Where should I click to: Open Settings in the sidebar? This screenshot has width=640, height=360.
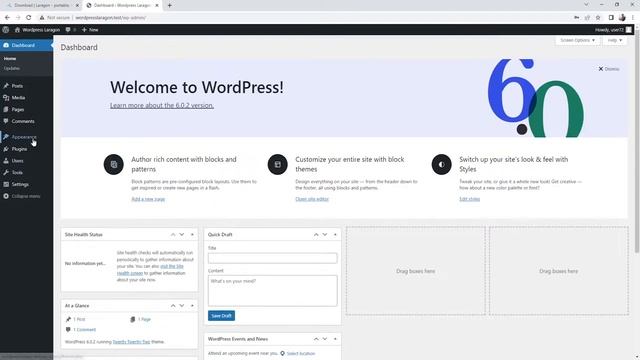tap(20, 184)
